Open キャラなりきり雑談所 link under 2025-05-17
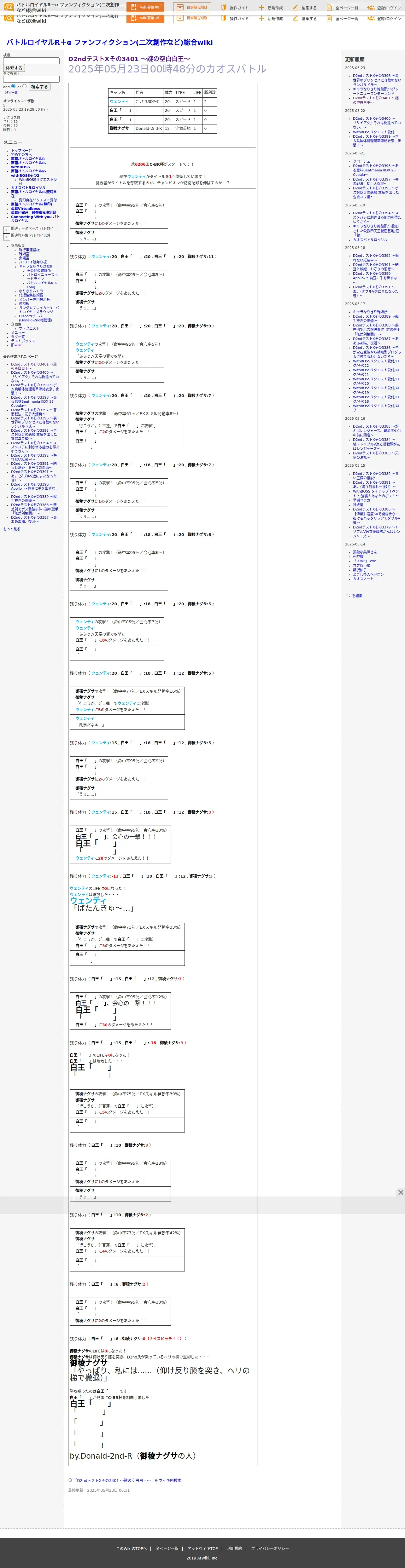 point(370,312)
